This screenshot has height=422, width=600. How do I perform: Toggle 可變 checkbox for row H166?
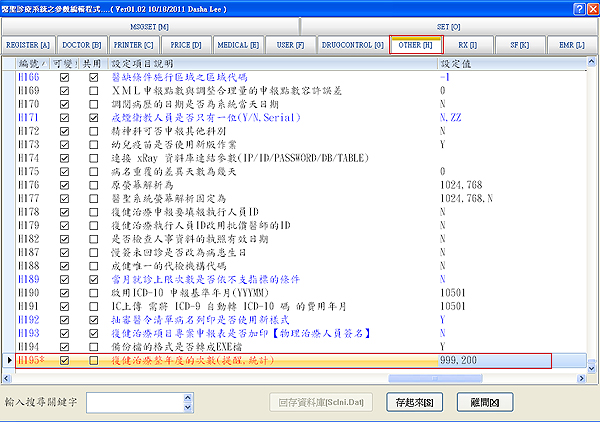[65, 77]
